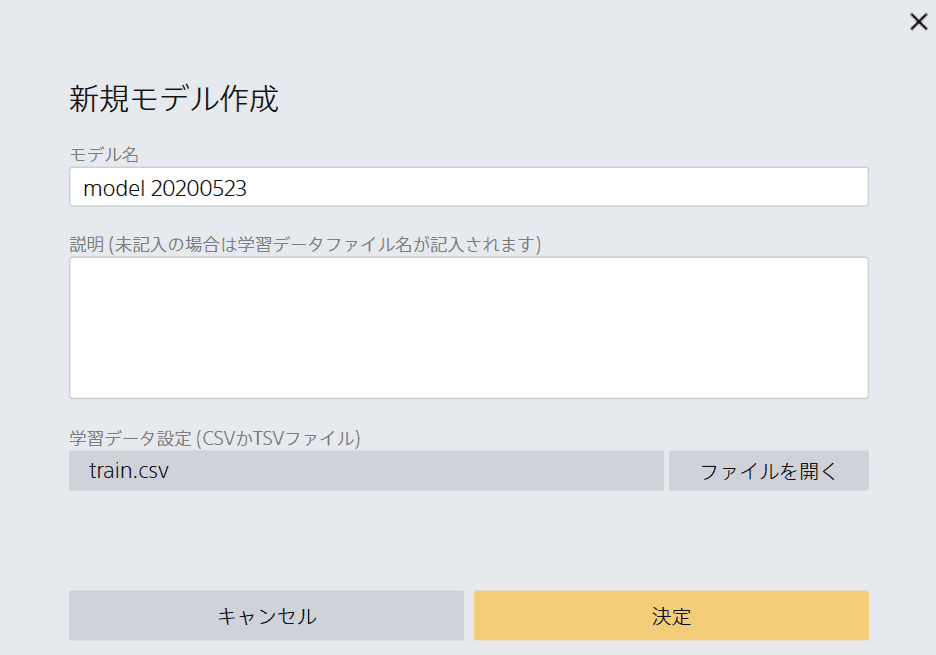Abort the dialog using キャンセル button
The width and height of the screenshot is (936, 655).
(266, 616)
